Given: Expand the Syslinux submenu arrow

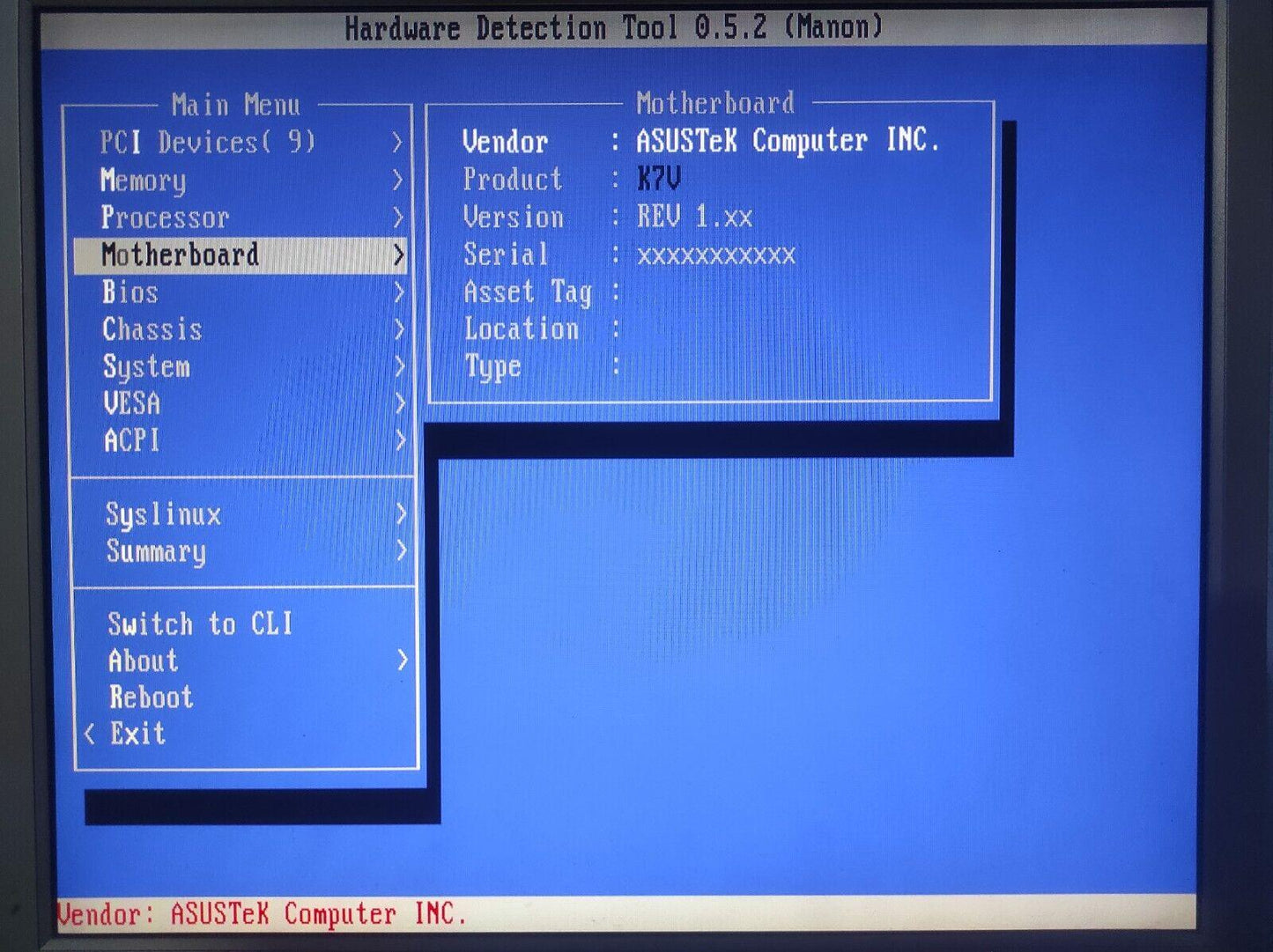Looking at the screenshot, I should click(x=402, y=514).
